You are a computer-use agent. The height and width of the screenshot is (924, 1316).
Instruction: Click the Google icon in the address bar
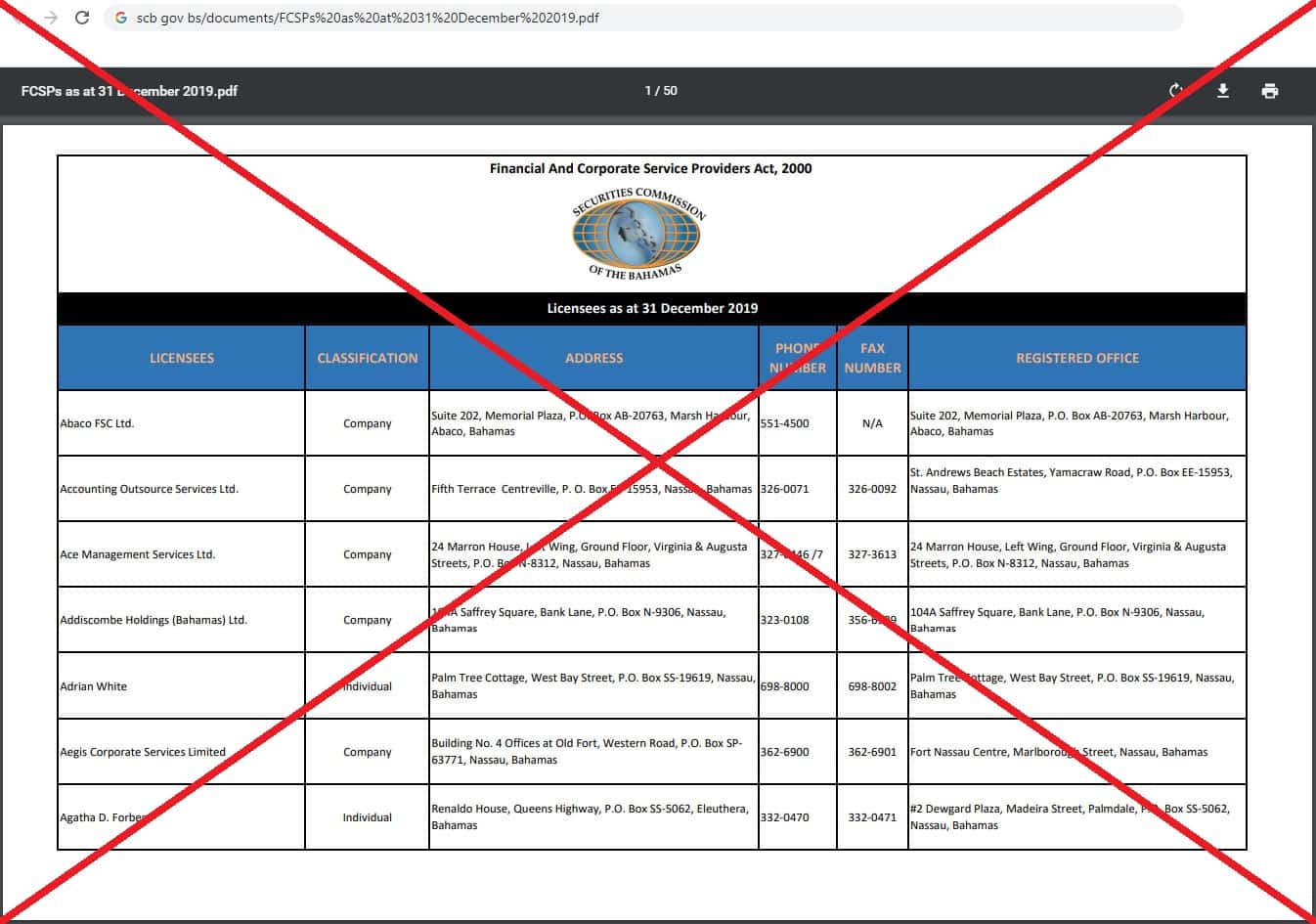pyautogui.click(x=121, y=18)
